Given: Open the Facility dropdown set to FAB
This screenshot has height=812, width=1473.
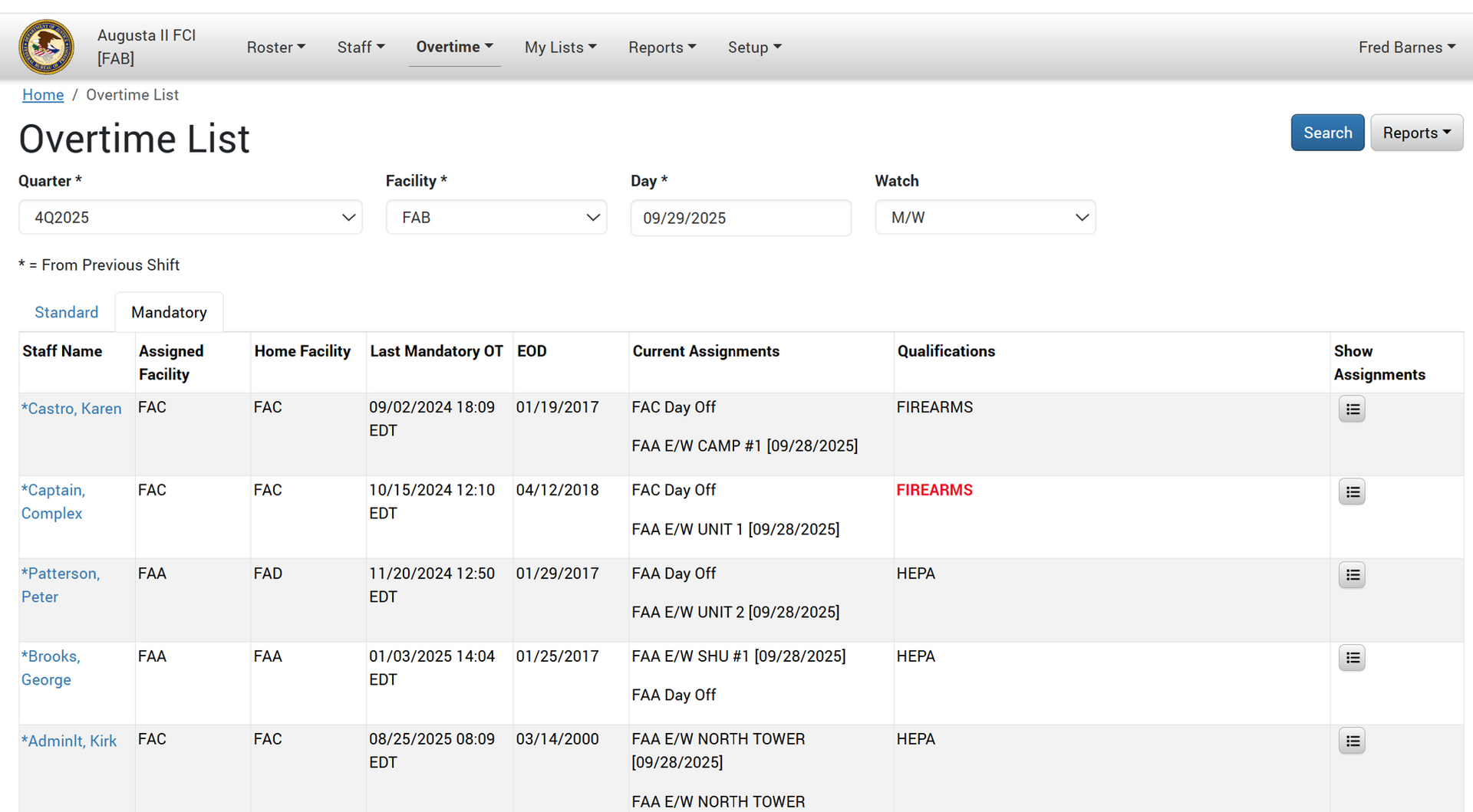Looking at the screenshot, I should click(496, 218).
